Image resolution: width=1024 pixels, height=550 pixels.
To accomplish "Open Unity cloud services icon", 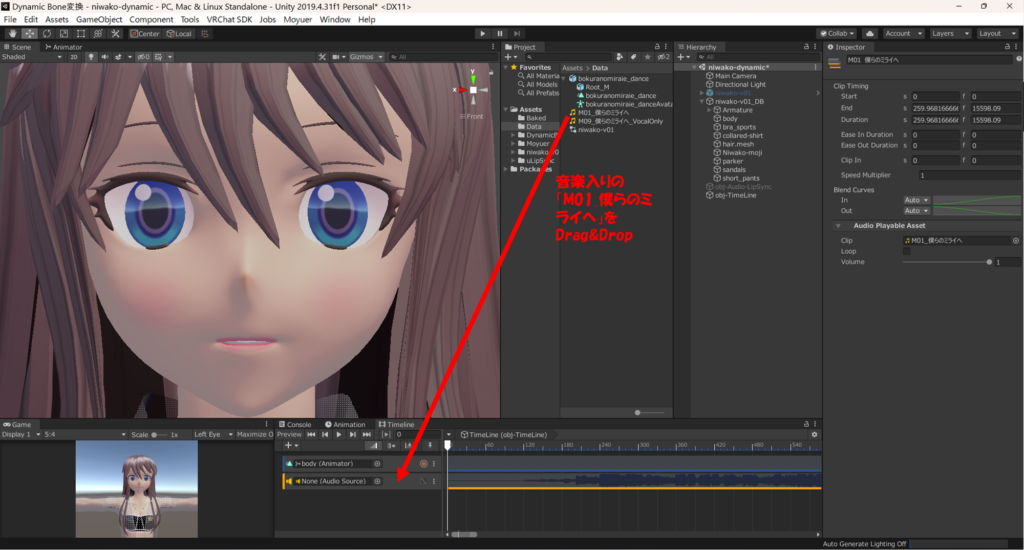I will click(869, 33).
